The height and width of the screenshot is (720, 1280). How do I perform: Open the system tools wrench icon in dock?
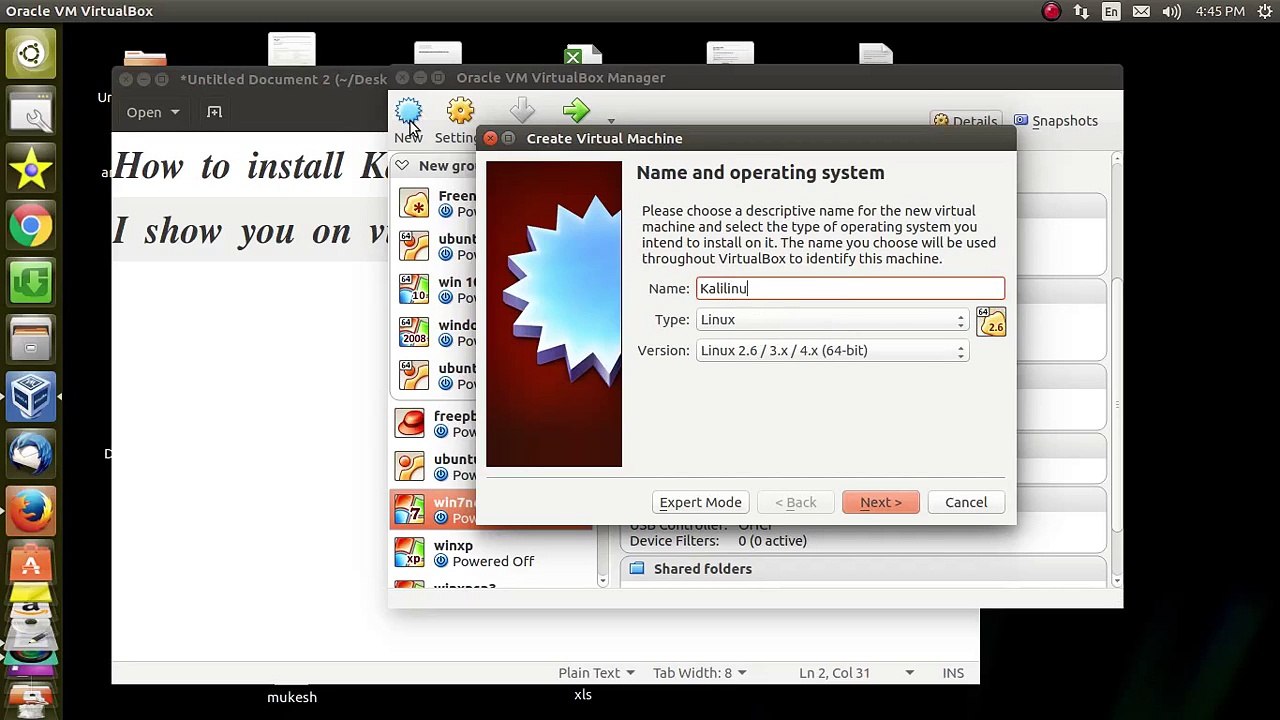[x=31, y=111]
